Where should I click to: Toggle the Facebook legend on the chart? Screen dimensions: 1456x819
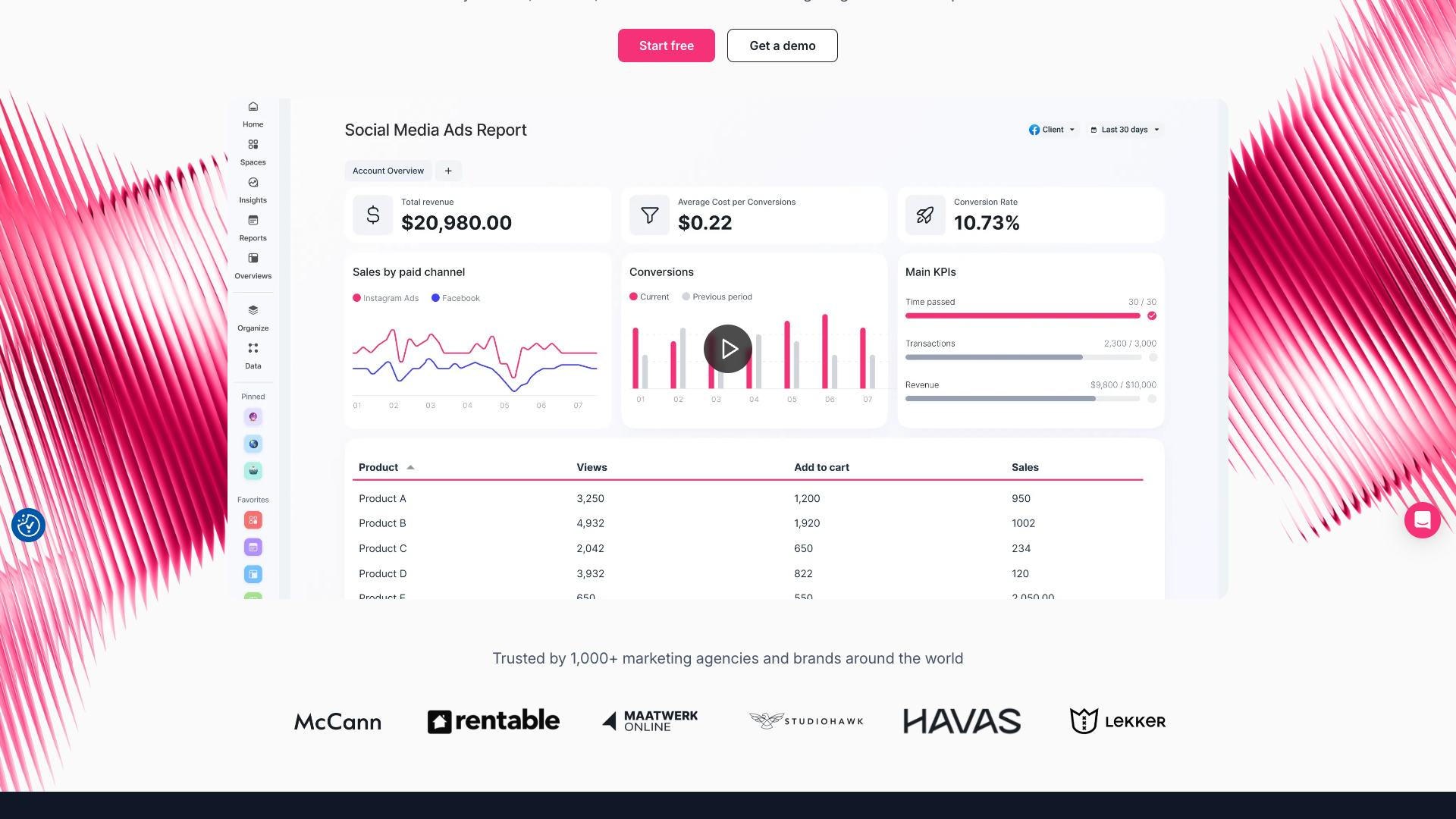click(x=455, y=298)
